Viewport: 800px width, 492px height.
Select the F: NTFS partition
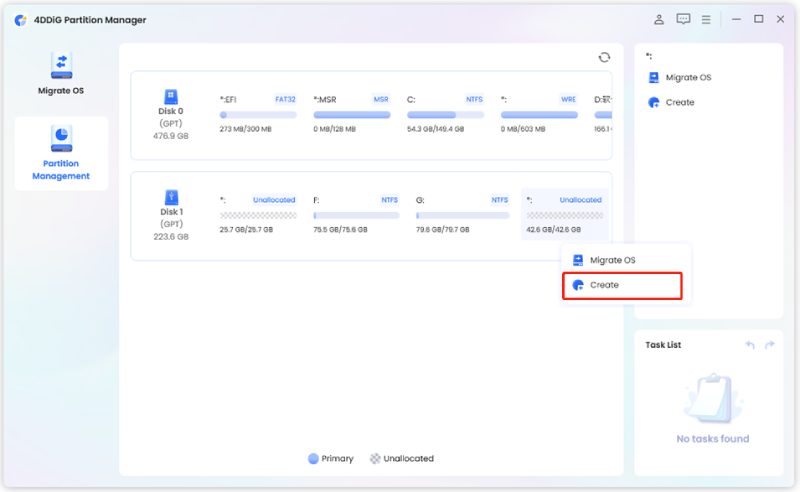pyautogui.click(x=356, y=214)
